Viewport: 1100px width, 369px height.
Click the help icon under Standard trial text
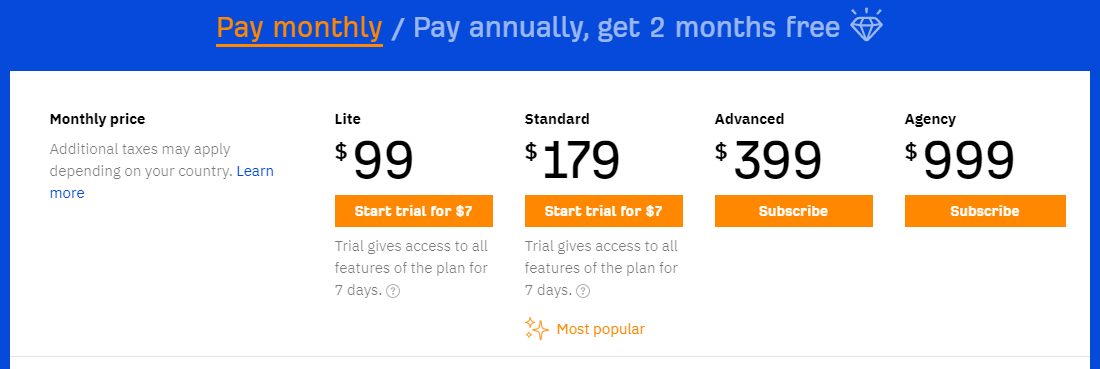584,291
